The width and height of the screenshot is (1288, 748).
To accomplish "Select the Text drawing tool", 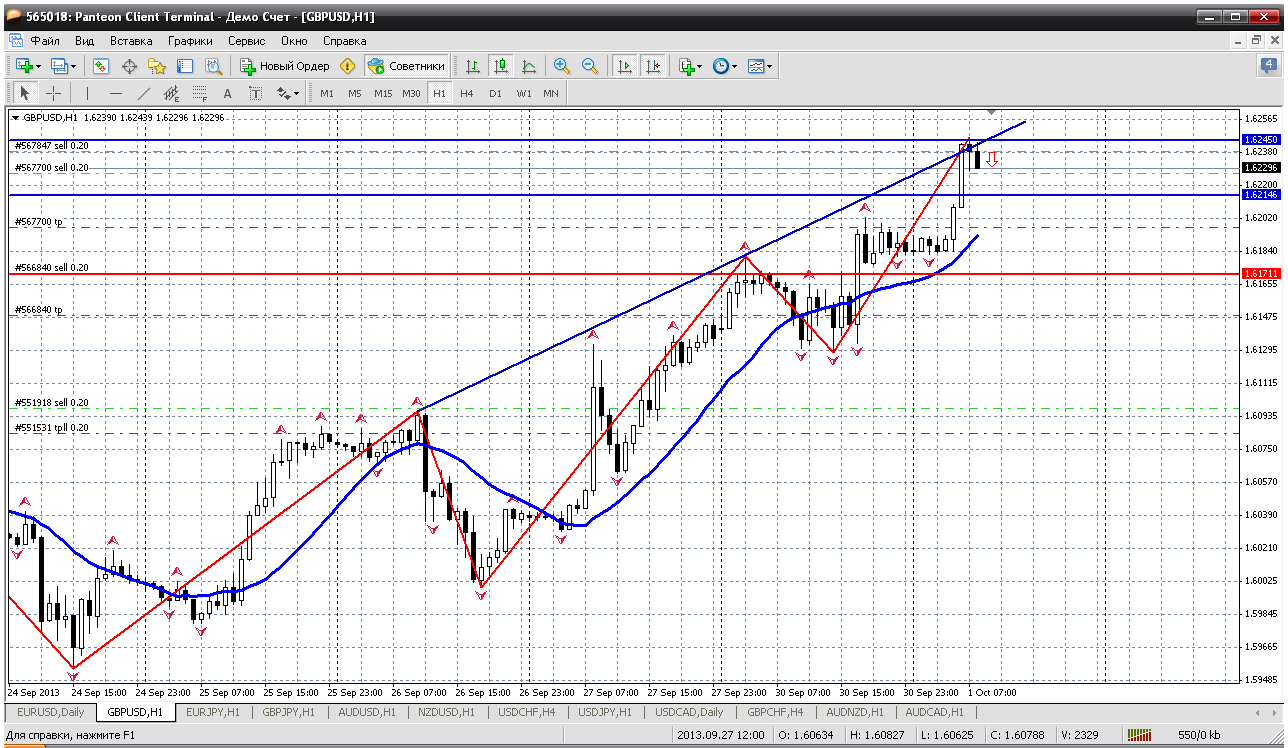I will tap(227, 93).
